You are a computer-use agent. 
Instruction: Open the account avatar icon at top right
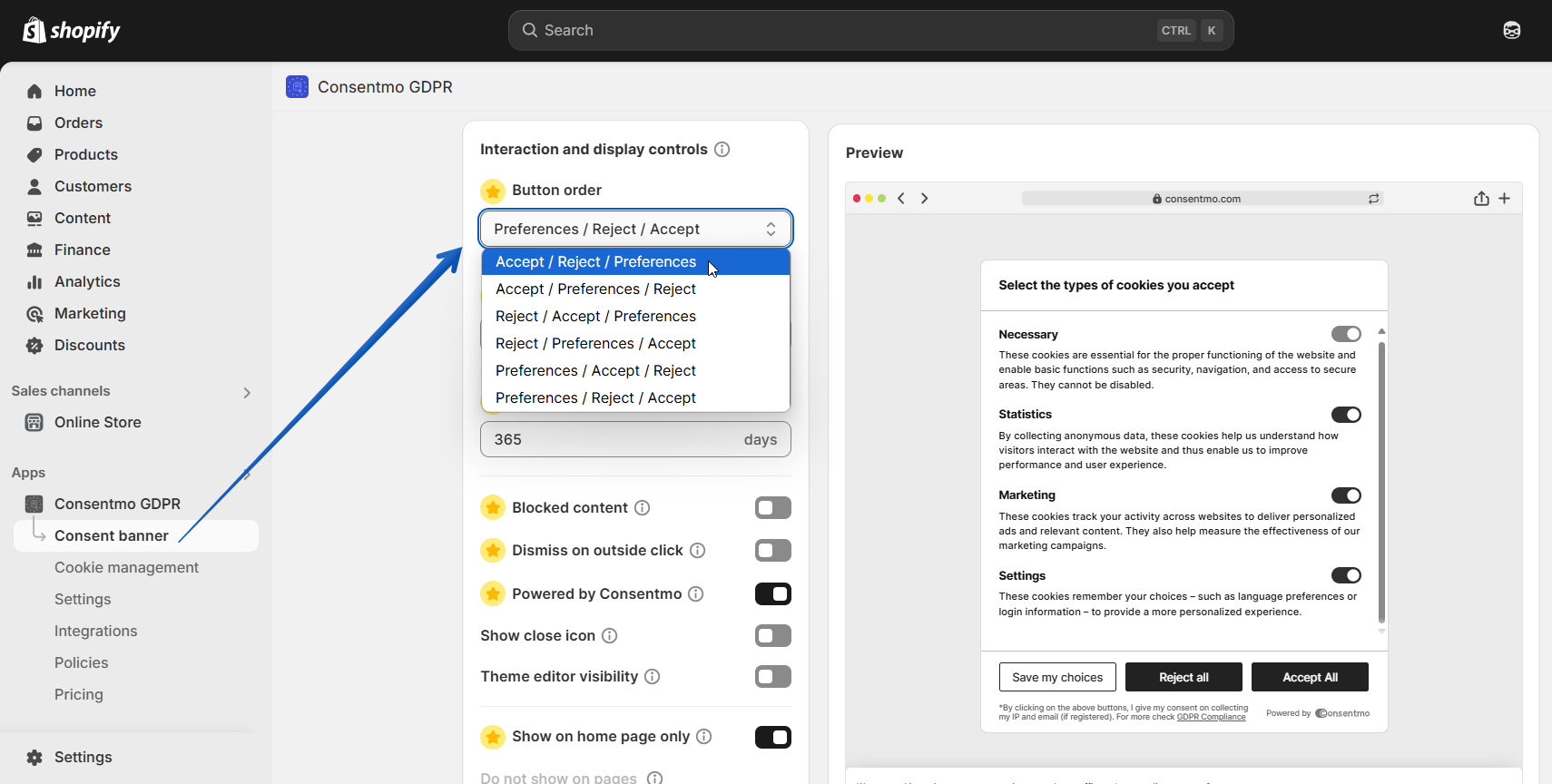(1512, 30)
